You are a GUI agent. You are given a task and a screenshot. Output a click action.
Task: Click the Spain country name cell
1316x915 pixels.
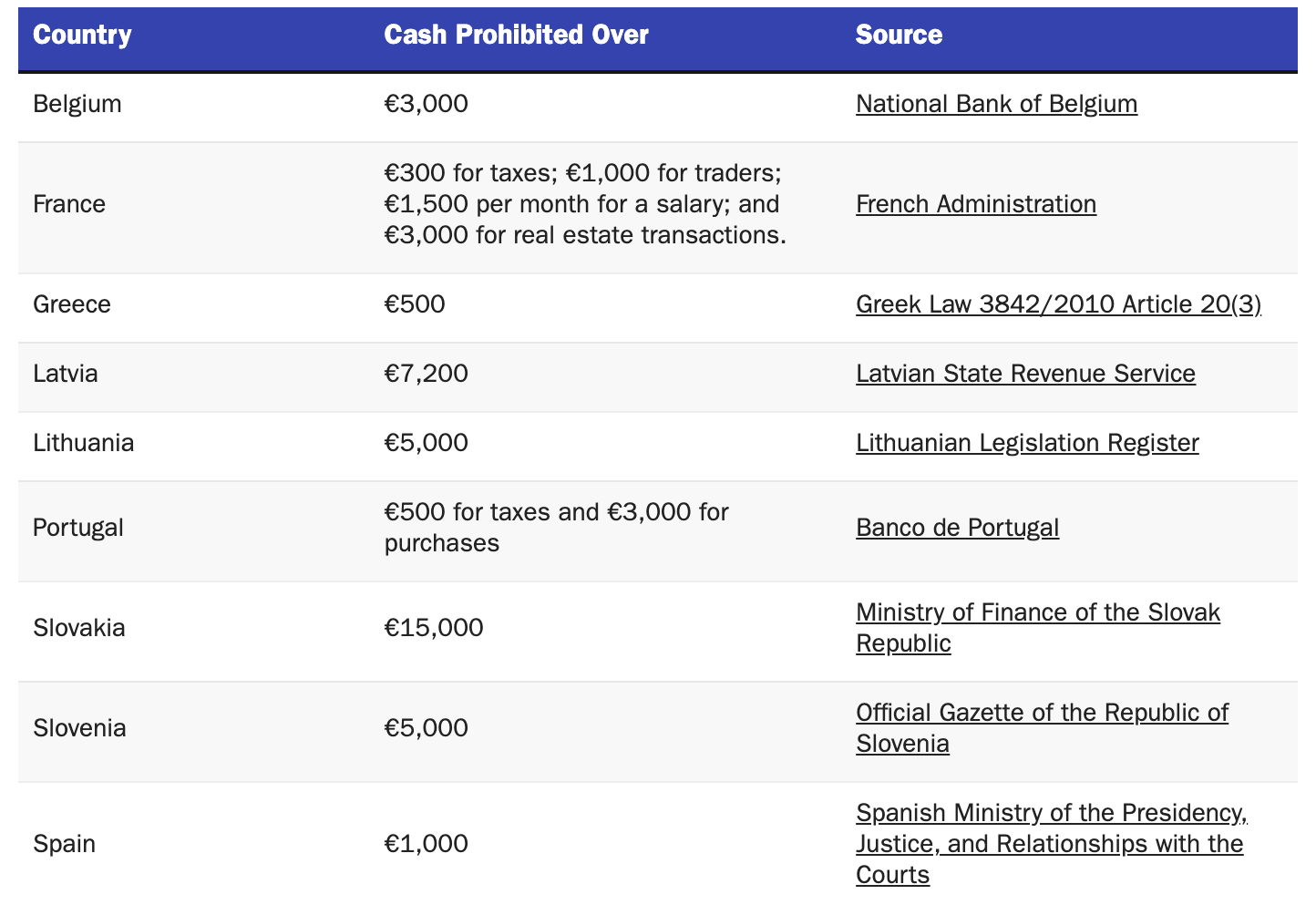coord(65,844)
